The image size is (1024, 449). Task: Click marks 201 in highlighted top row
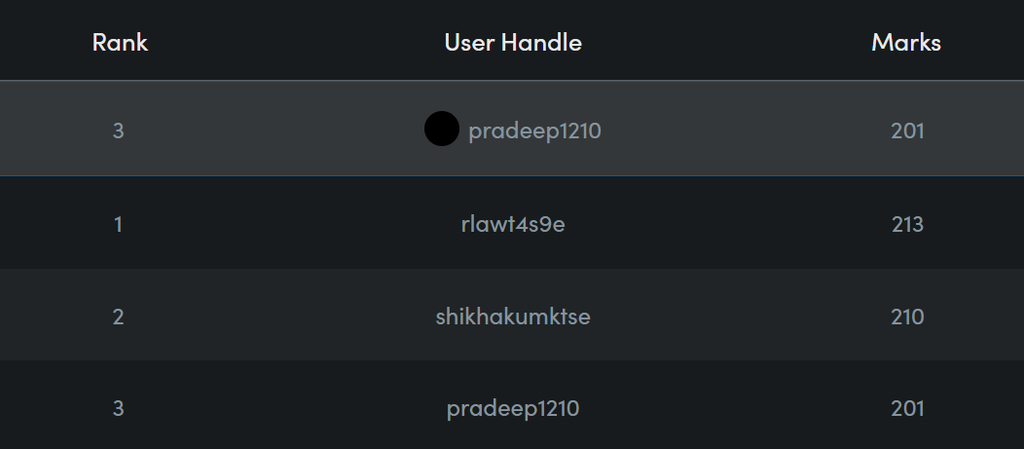click(907, 130)
